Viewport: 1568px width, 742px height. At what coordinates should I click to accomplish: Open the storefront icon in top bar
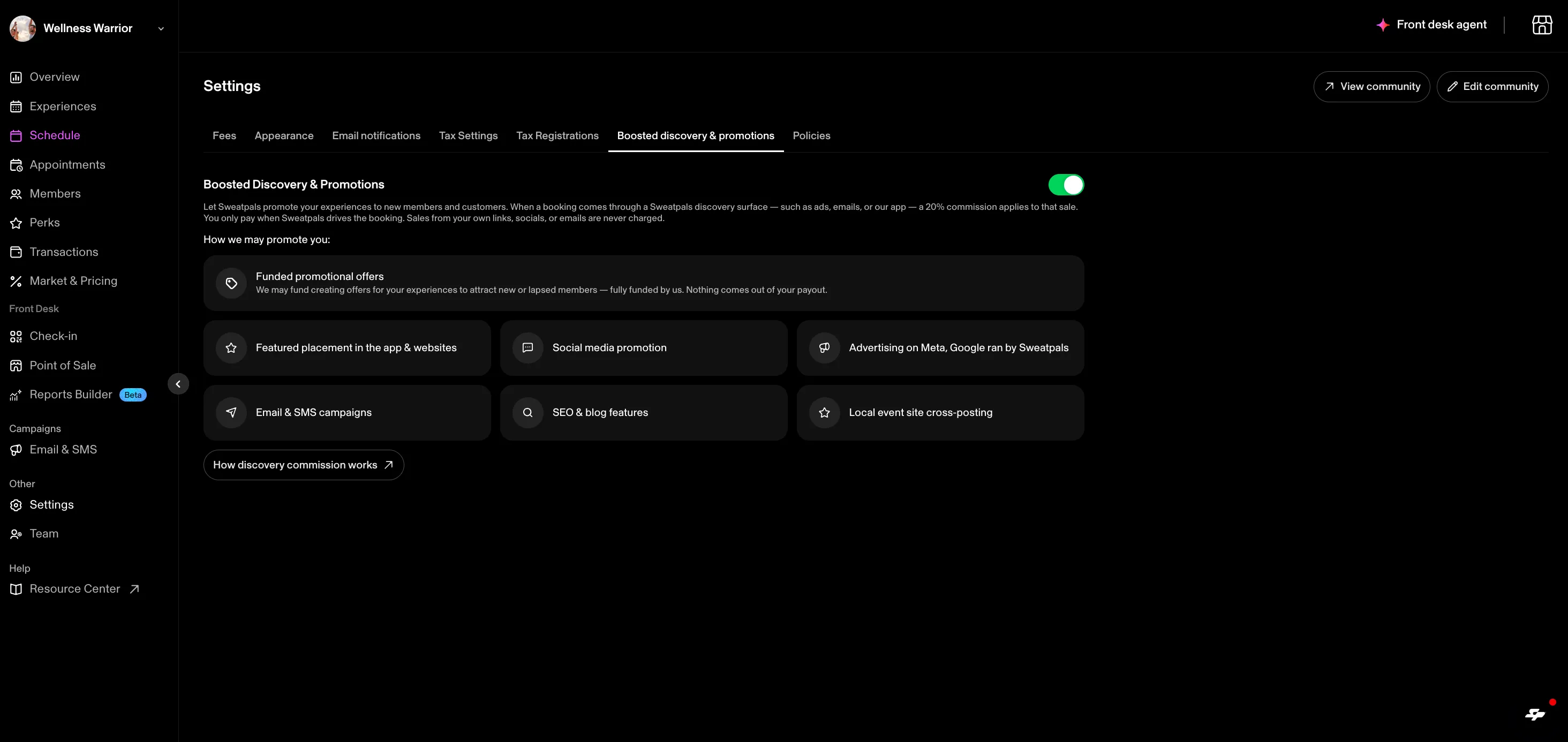pos(1542,25)
